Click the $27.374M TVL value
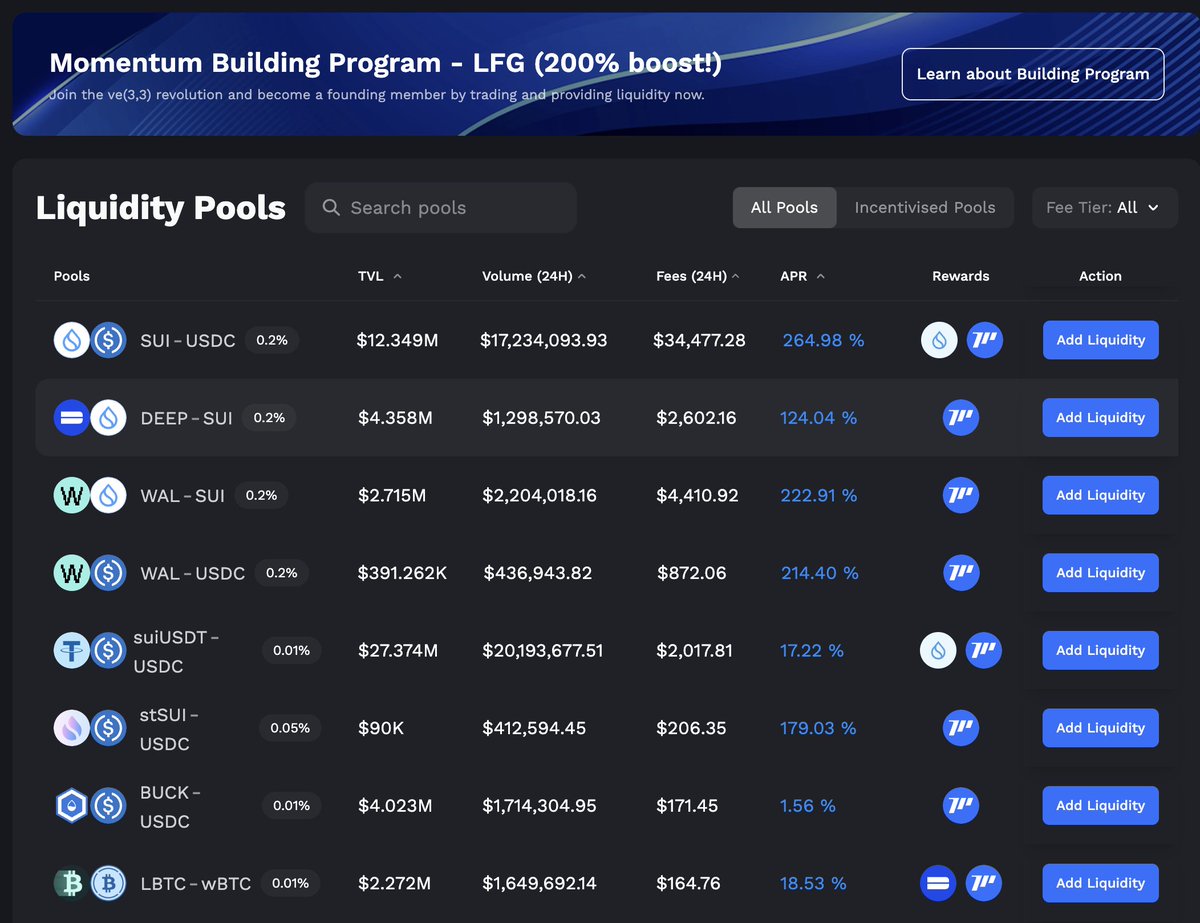This screenshot has height=923, width=1200. [398, 650]
